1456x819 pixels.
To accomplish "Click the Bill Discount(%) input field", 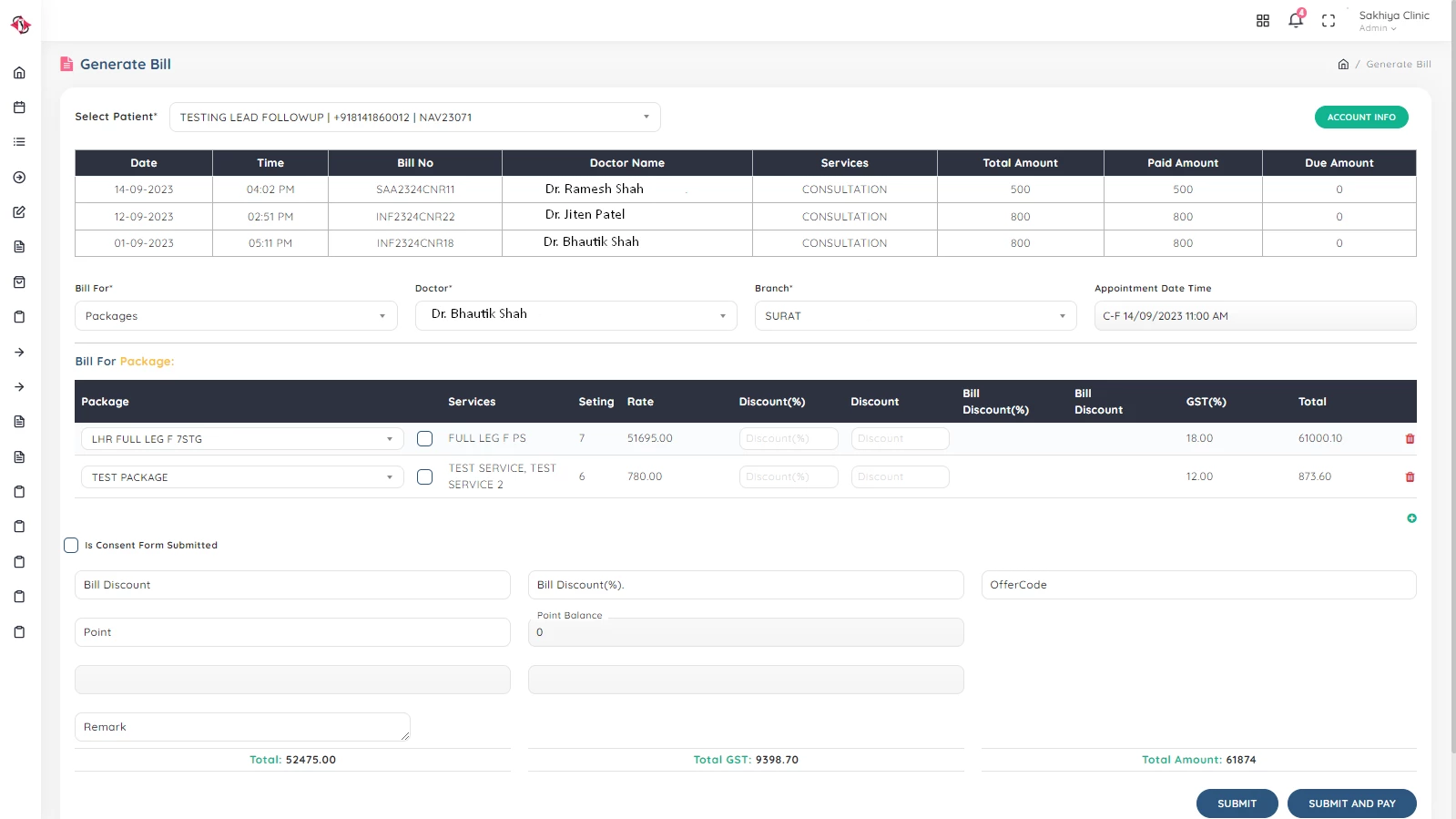I will (x=746, y=585).
